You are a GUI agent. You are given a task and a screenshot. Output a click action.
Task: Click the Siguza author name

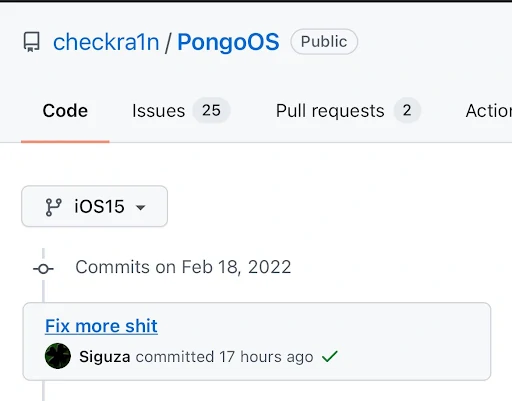click(x=105, y=357)
